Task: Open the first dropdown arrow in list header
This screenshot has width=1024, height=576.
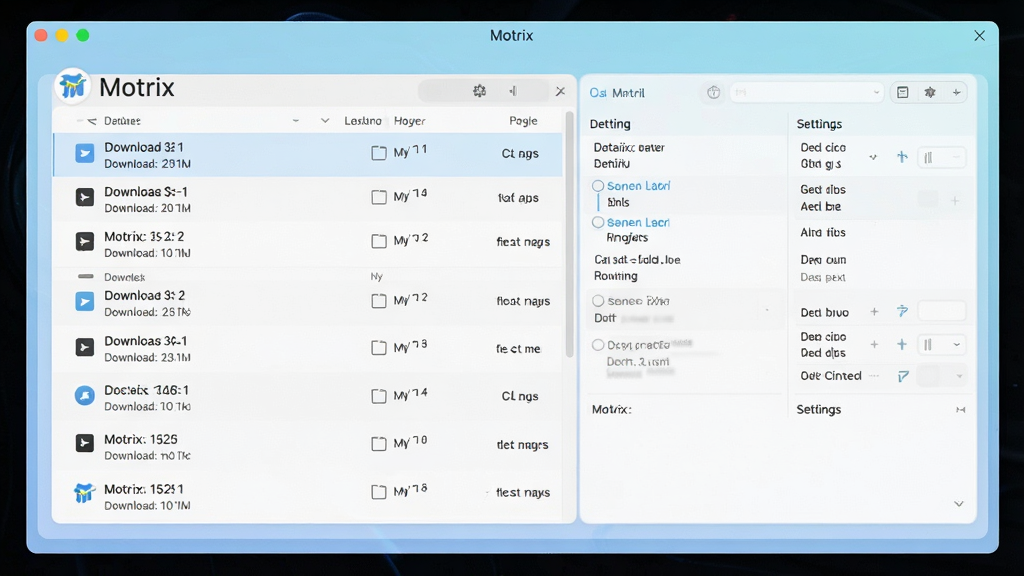Action: [x=296, y=121]
